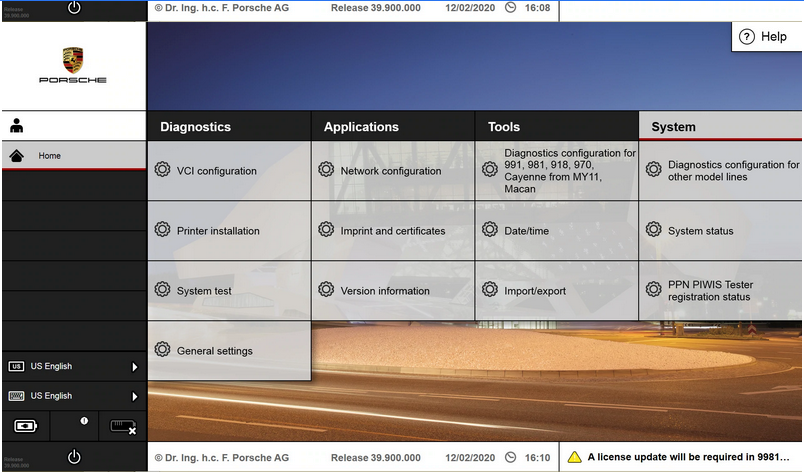The image size is (804, 474).
Task: Click the yellow license warning triangle icon
Action: [x=574, y=457]
